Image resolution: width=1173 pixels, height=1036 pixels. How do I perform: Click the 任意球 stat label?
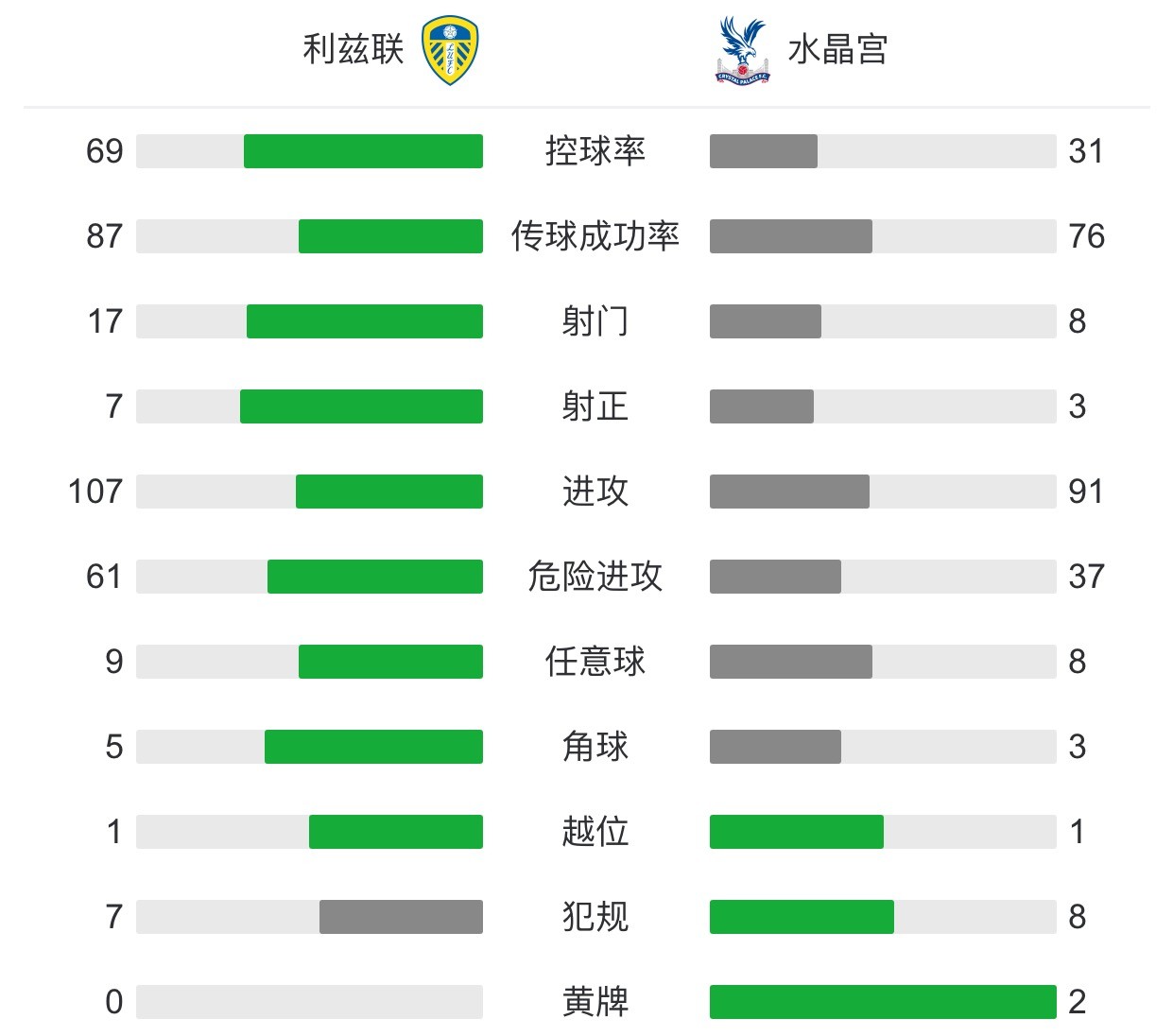tap(595, 662)
